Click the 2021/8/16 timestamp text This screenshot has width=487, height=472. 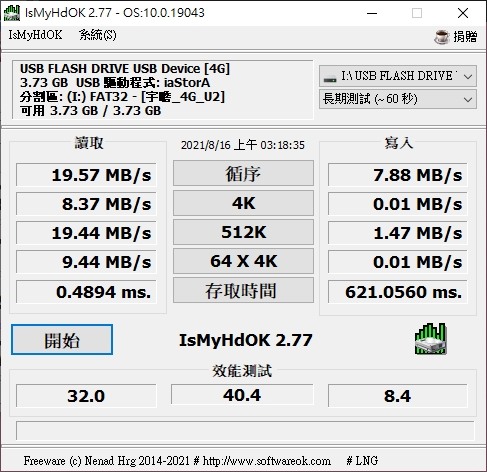(243, 145)
